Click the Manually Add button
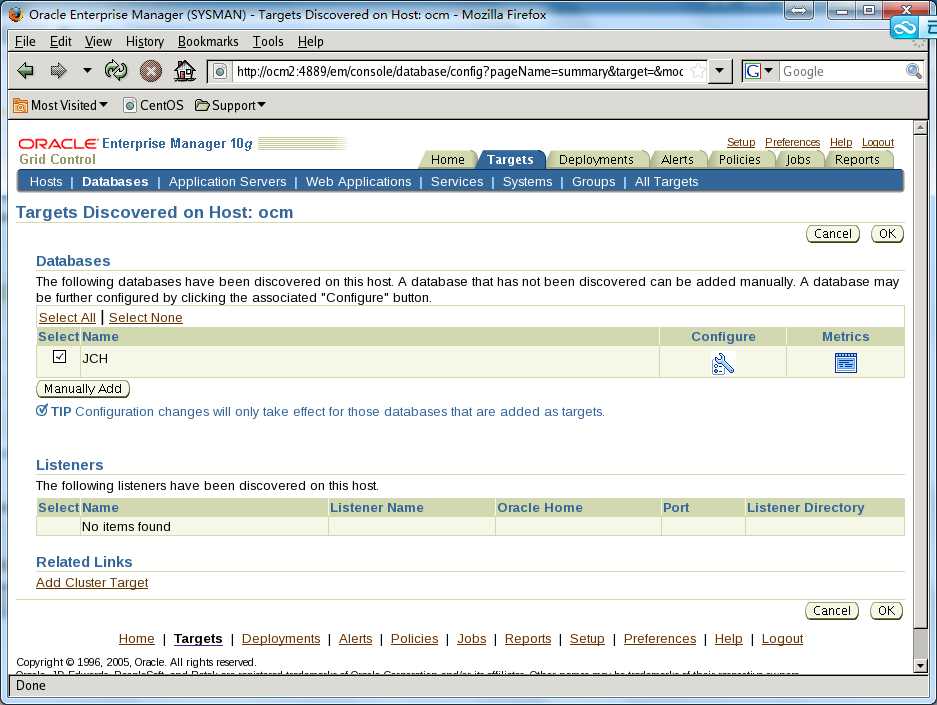This screenshot has height=705, width=937. (83, 389)
